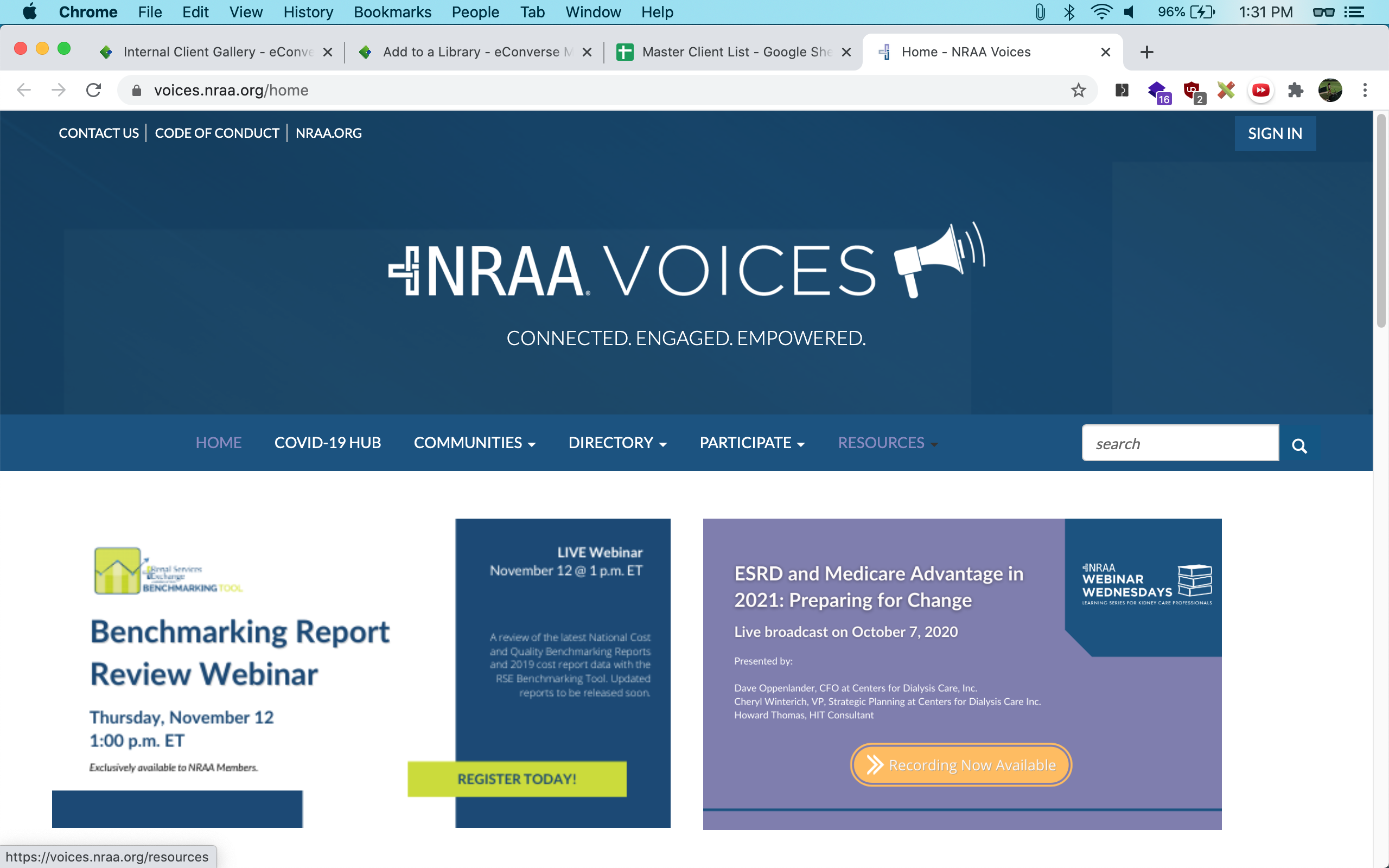The width and height of the screenshot is (1389, 868).
Task: Reload the page with the refresh icon
Action: coord(93,90)
